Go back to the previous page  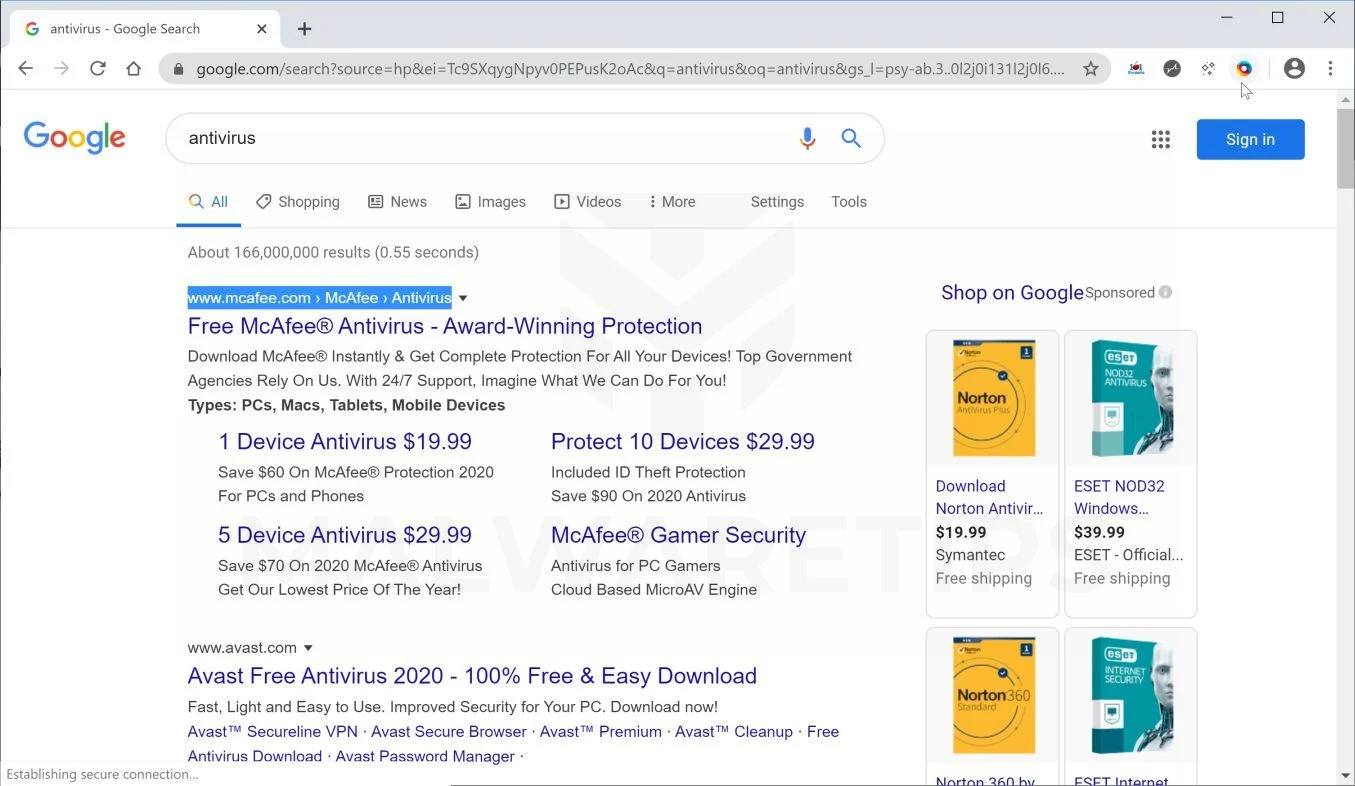tap(26, 68)
